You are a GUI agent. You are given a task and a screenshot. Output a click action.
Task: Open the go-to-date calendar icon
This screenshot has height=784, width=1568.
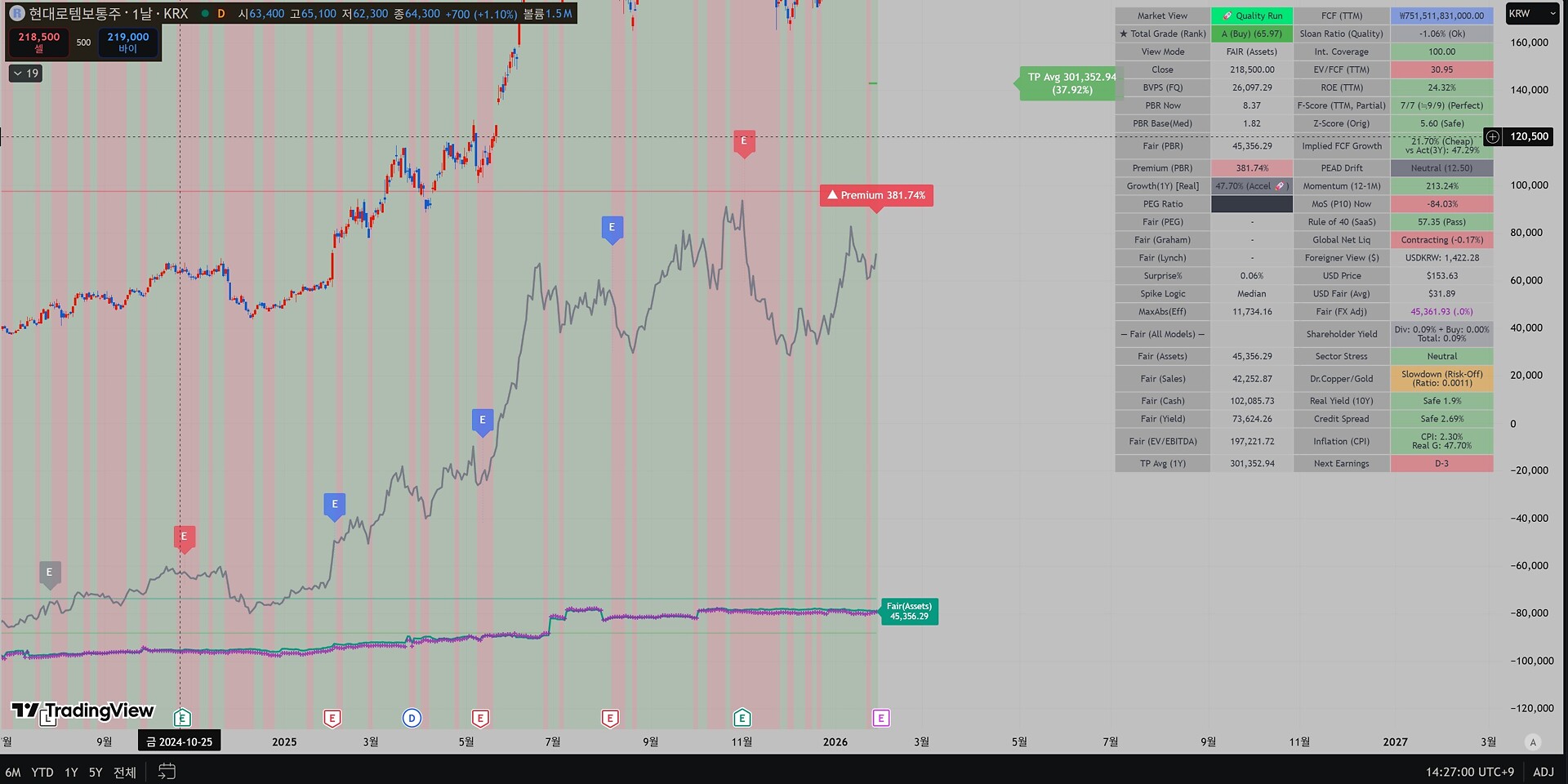(x=167, y=772)
